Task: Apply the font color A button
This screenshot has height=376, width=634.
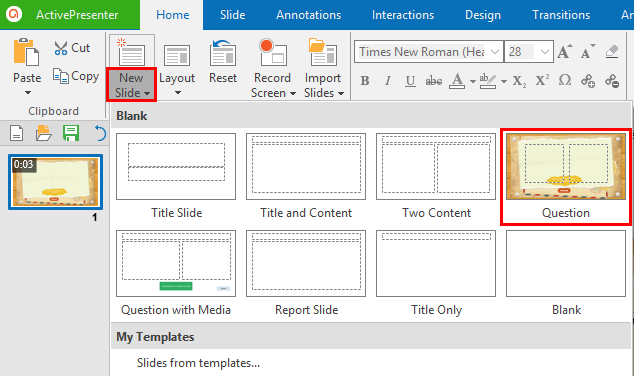Action: coord(457,81)
